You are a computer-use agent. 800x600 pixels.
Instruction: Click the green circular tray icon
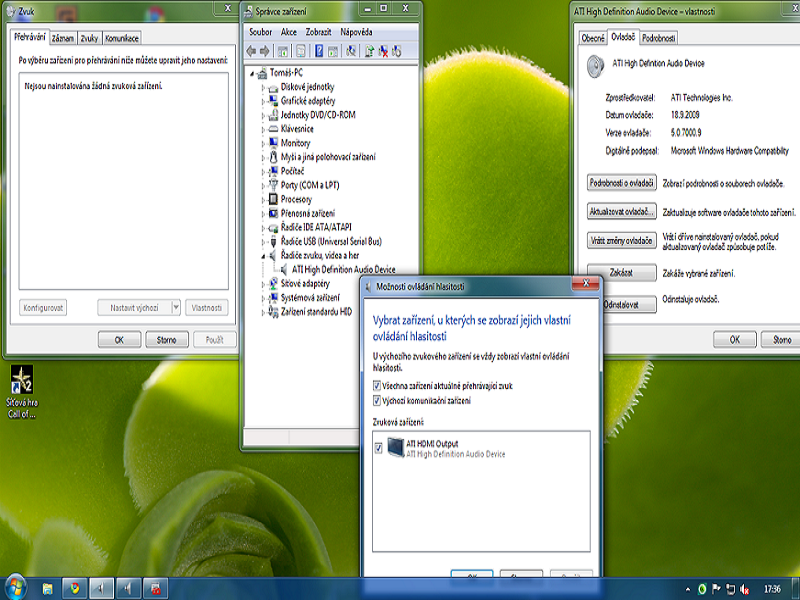[x=702, y=589]
